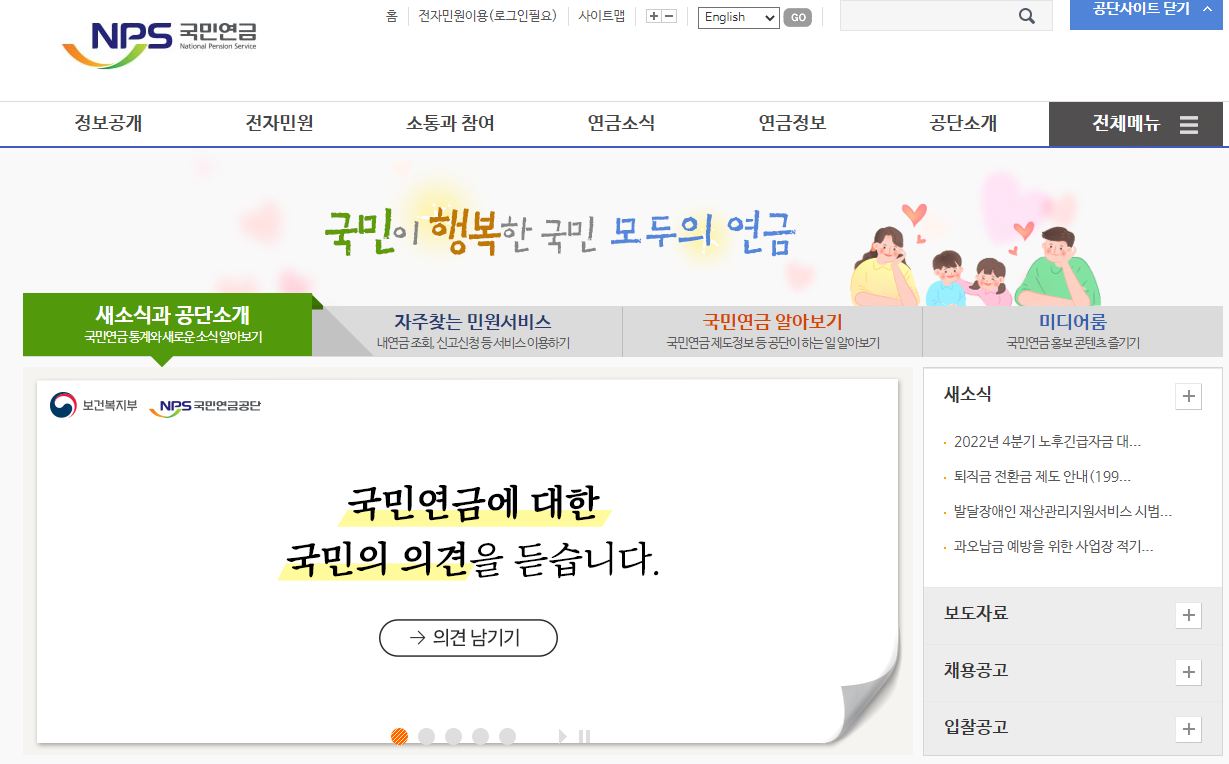Image resolution: width=1229 pixels, height=764 pixels.
Task: Click the 의견 남기기 button
Action: (468, 638)
